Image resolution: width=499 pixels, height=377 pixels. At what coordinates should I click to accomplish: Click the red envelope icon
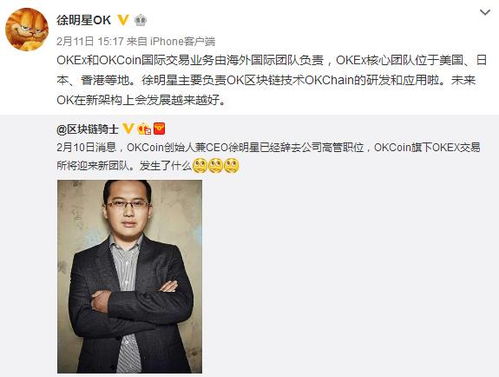159,129
